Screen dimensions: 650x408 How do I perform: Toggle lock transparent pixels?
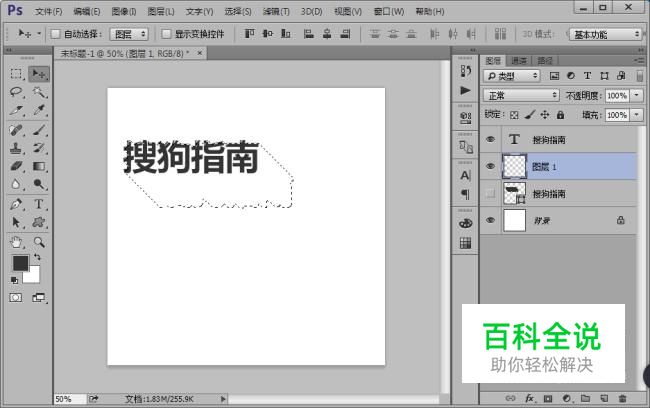514,115
